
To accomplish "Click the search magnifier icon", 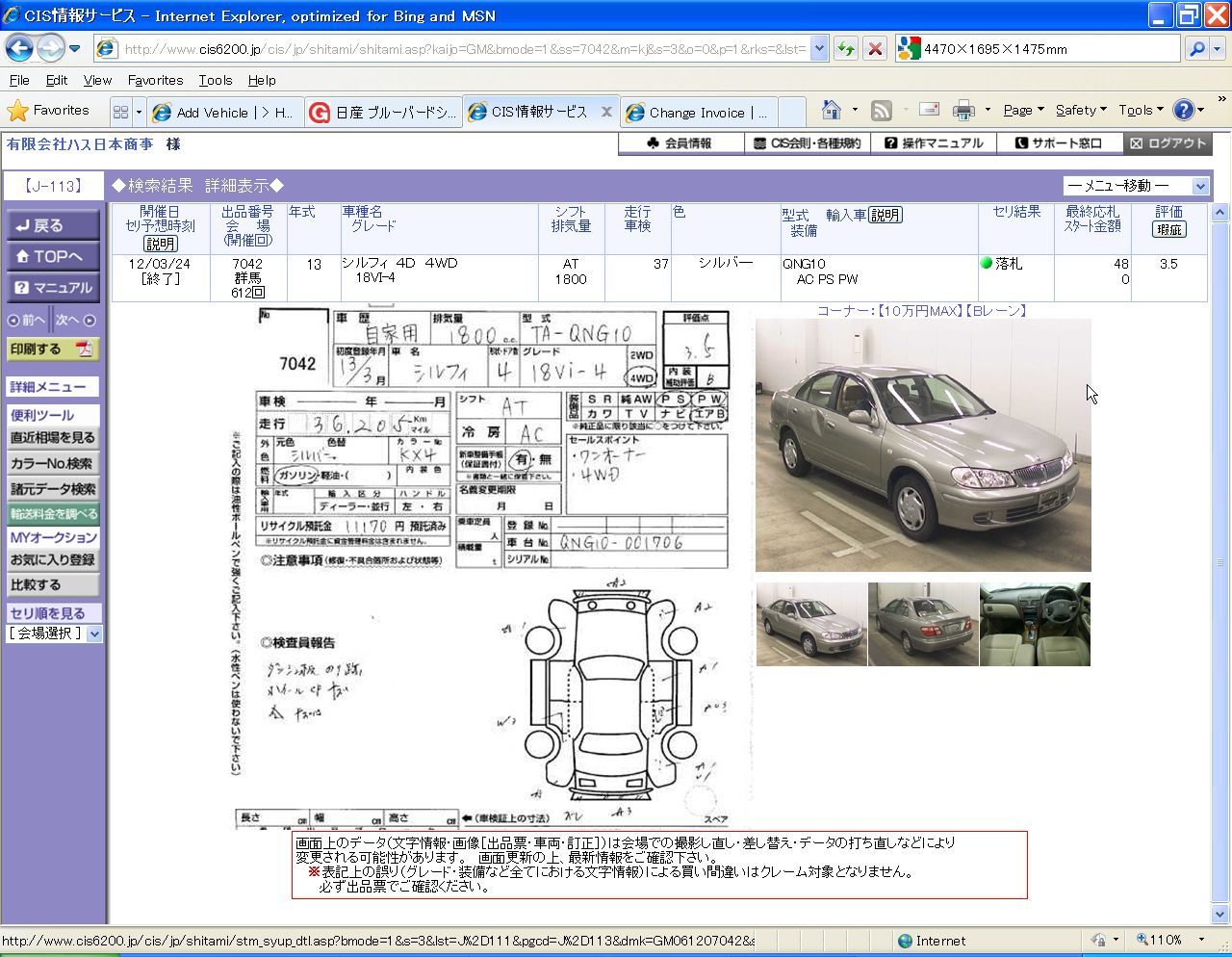I will click(x=1196, y=48).
